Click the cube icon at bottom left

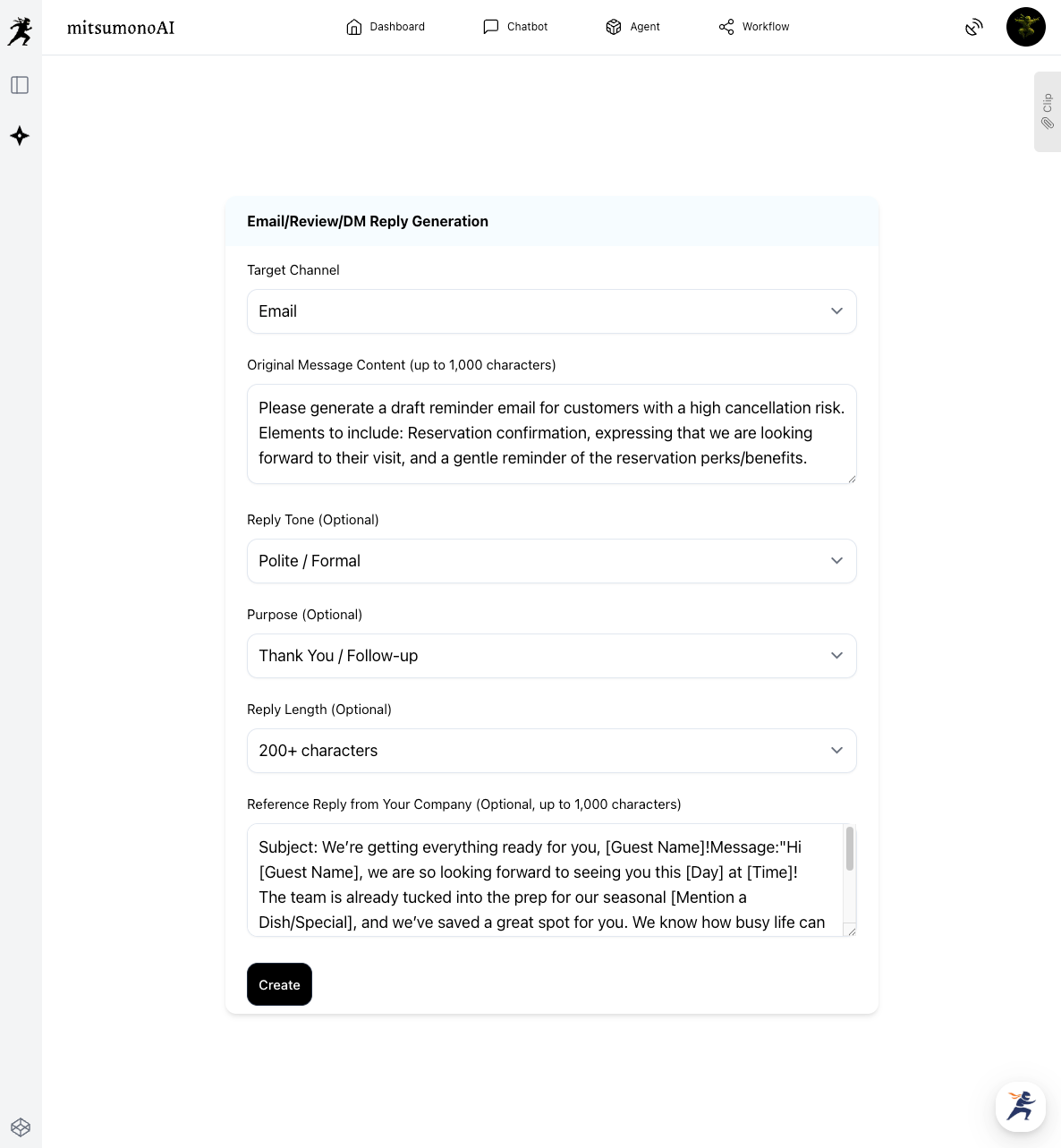21,1127
